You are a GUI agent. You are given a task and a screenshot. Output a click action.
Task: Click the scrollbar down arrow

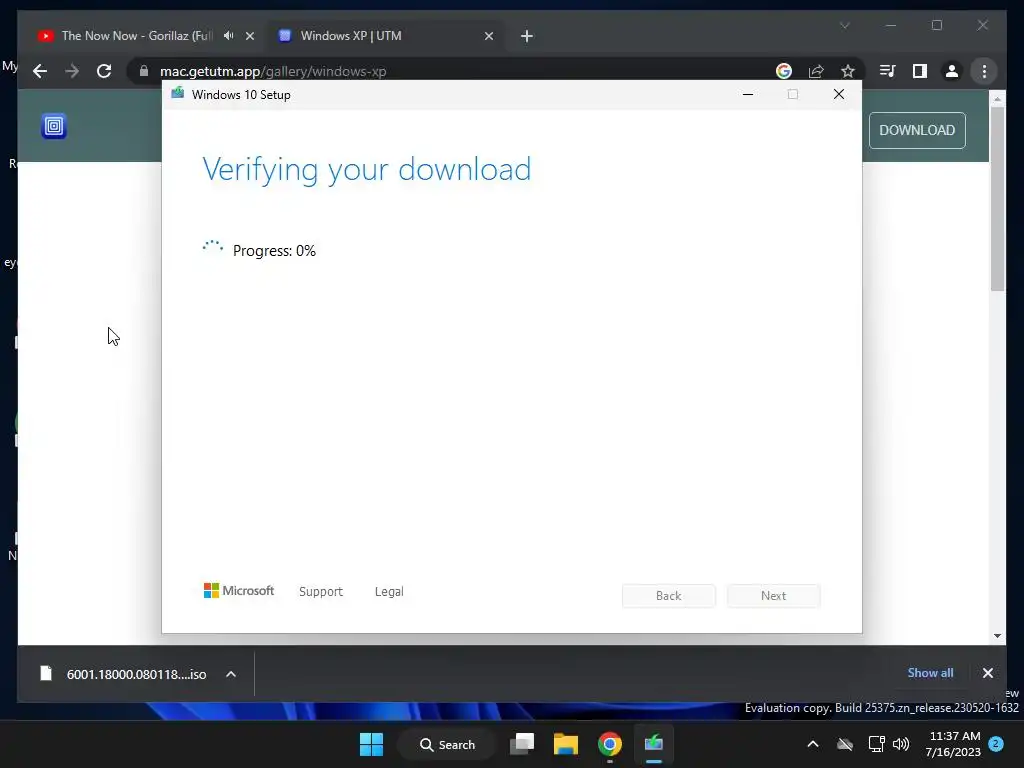tap(997, 636)
